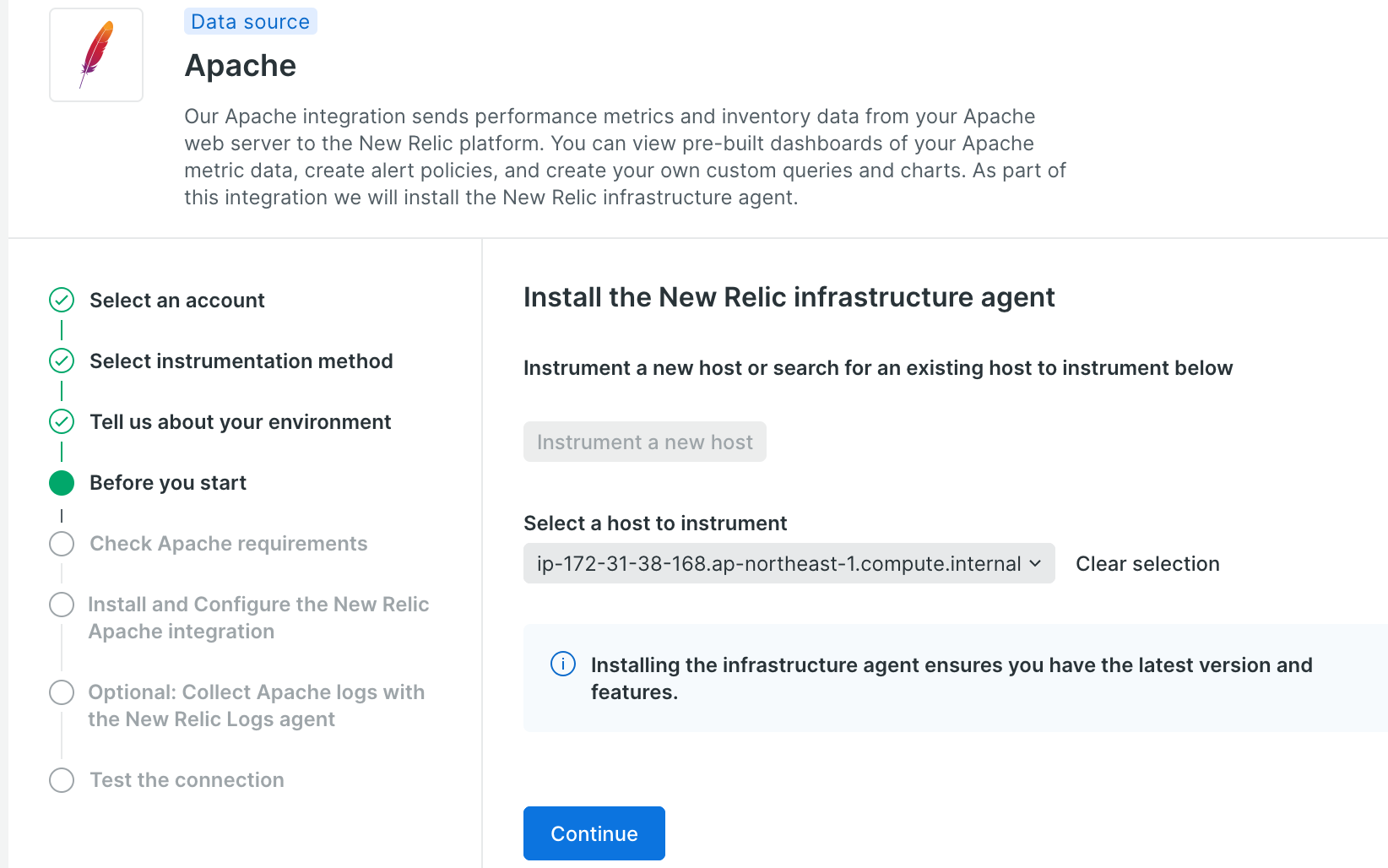Open Optional Collect Apache logs step
This screenshot has width=1388, height=868.
(257, 705)
